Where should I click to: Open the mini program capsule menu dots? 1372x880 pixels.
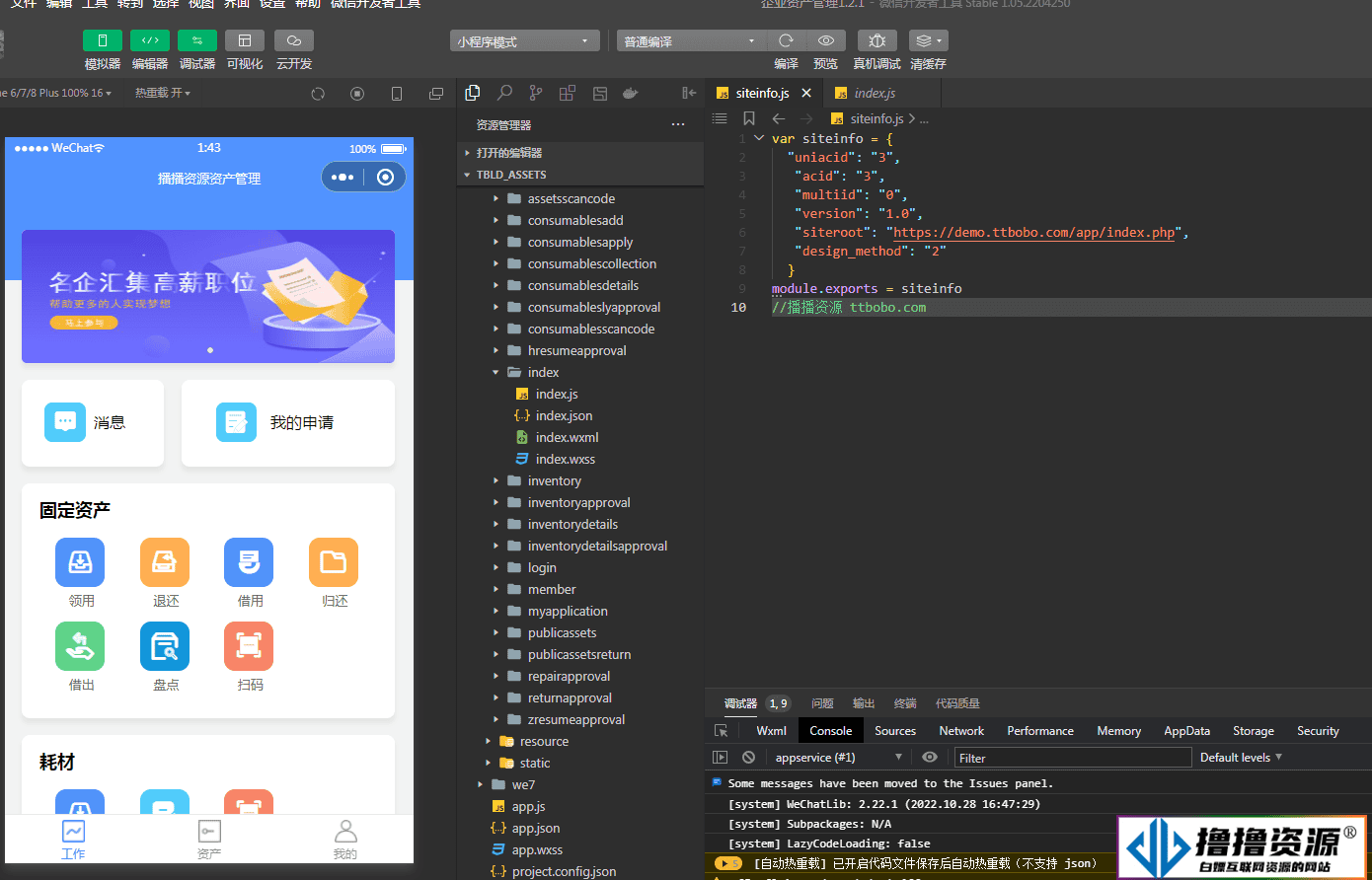point(343,178)
